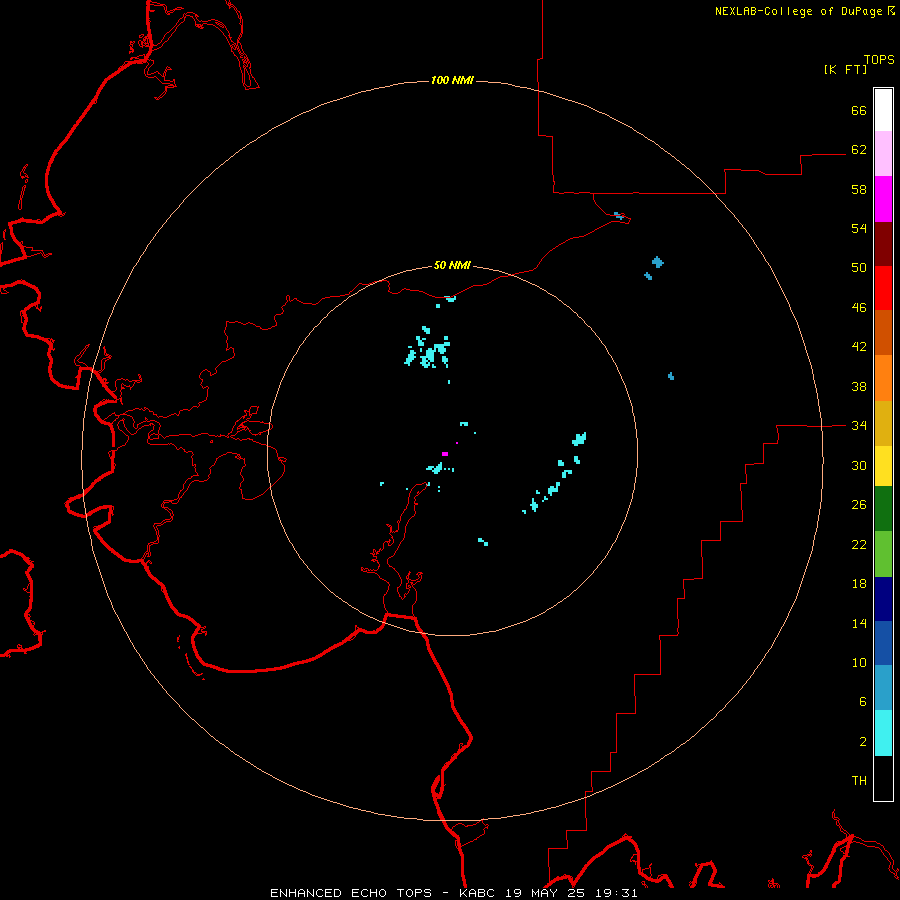Click the 46 legend value
The width and height of the screenshot is (900, 900).
[859, 308]
